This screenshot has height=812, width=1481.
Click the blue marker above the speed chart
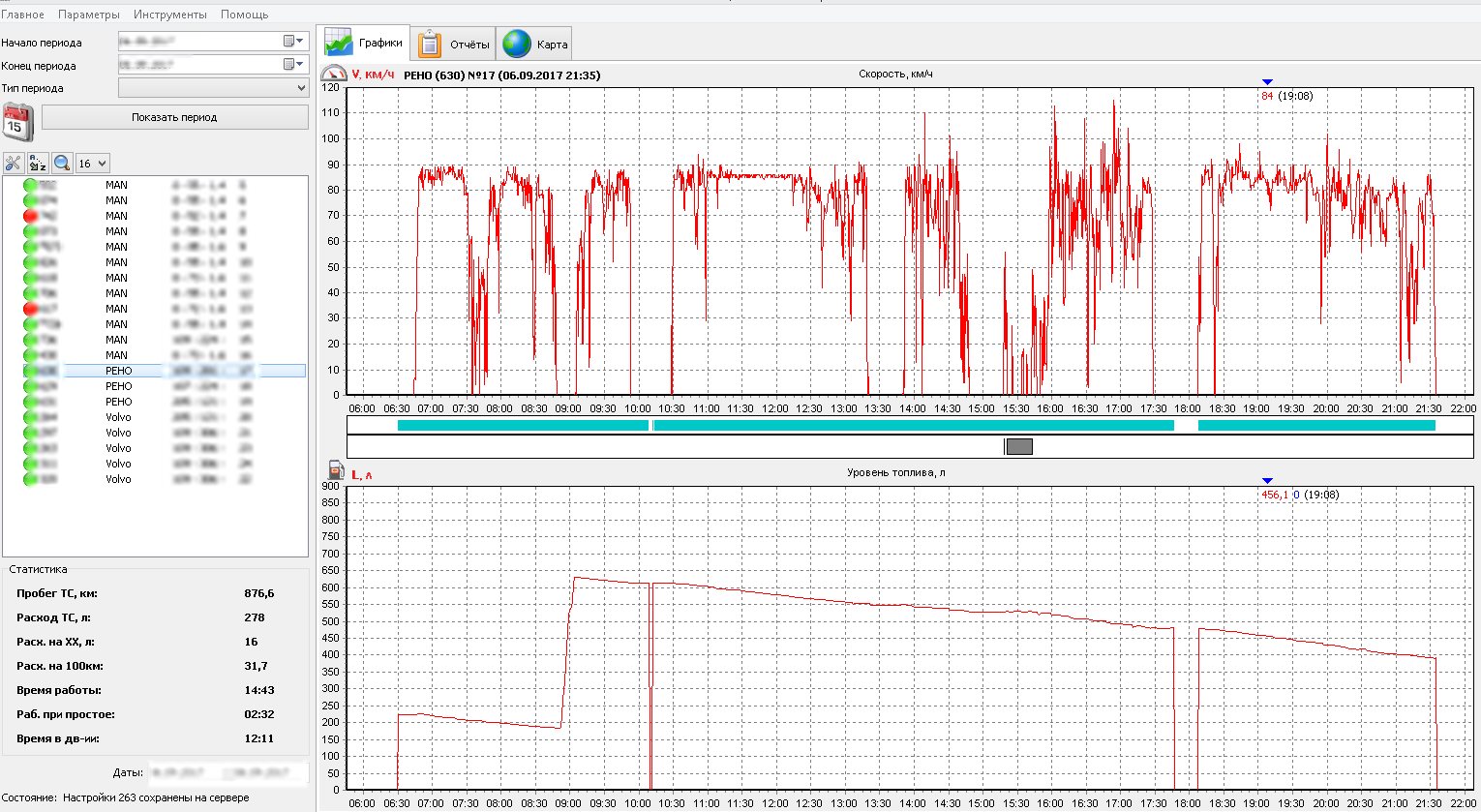click(1267, 82)
